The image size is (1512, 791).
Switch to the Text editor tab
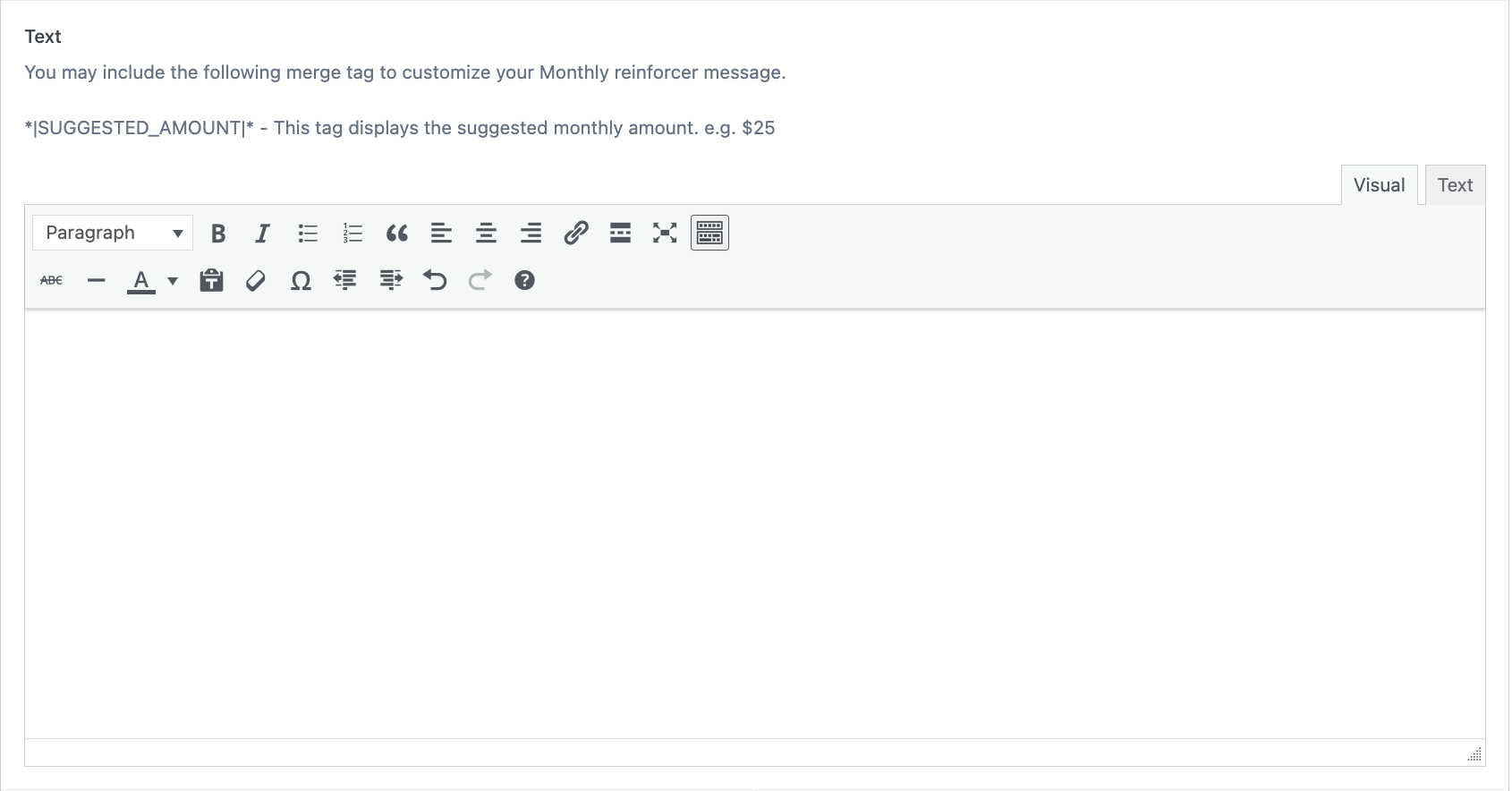click(x=1455, y=185)
